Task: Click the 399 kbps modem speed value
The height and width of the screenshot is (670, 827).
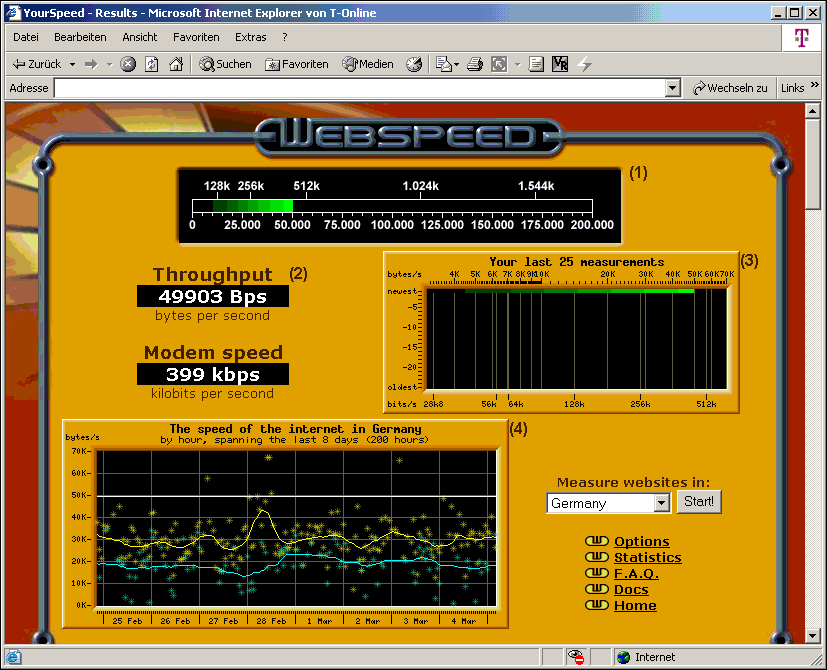Action: click(213, 374)
